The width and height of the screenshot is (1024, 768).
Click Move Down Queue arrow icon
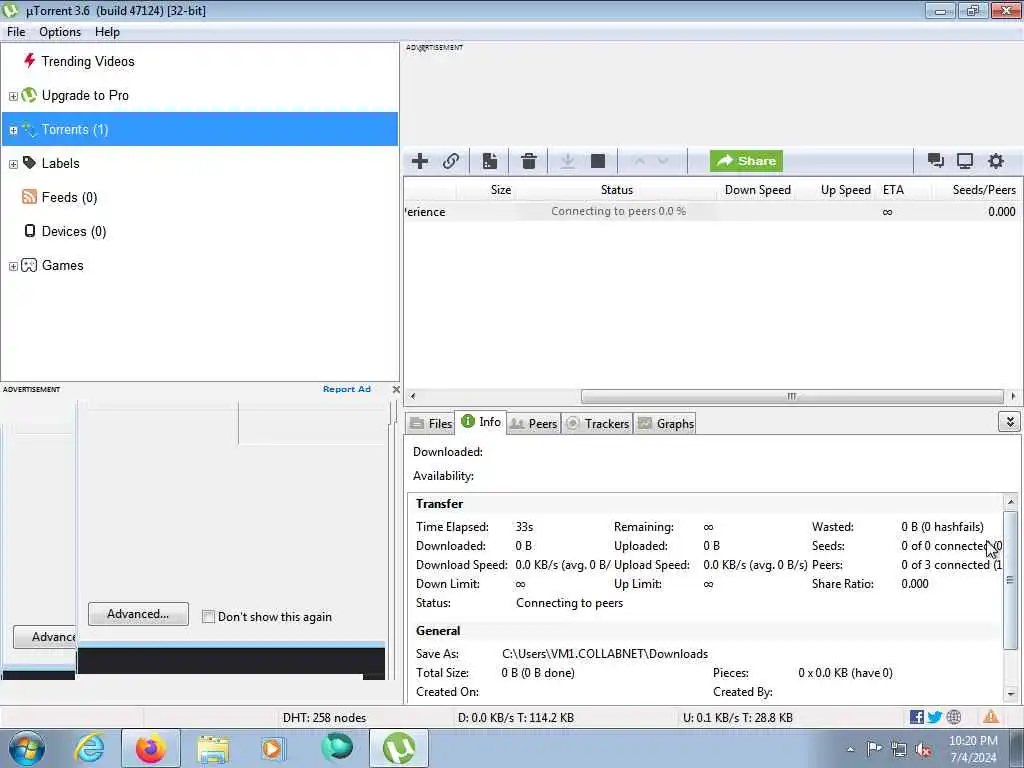pos(663,161)
